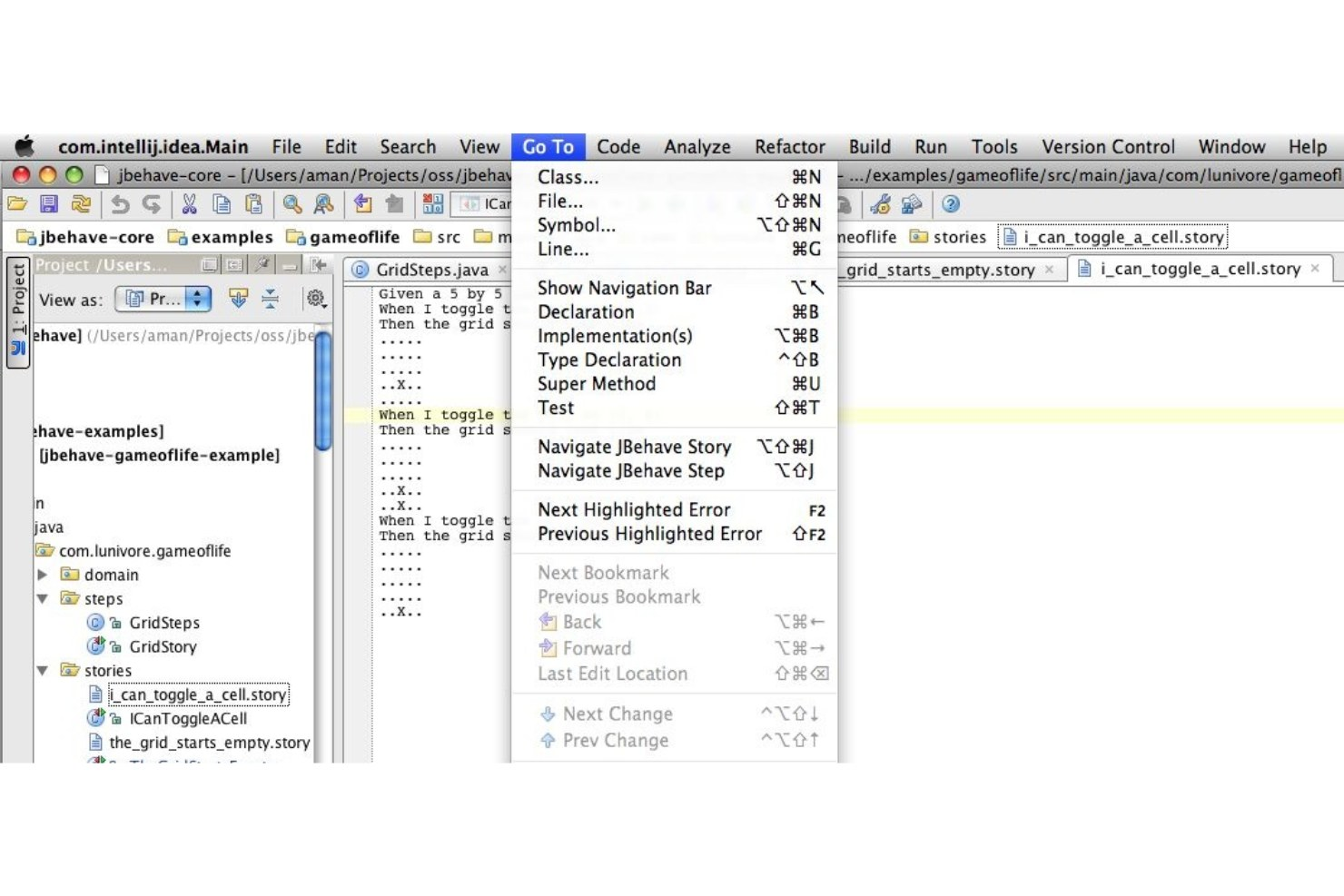Click the Paste icon

click(253, 204)
